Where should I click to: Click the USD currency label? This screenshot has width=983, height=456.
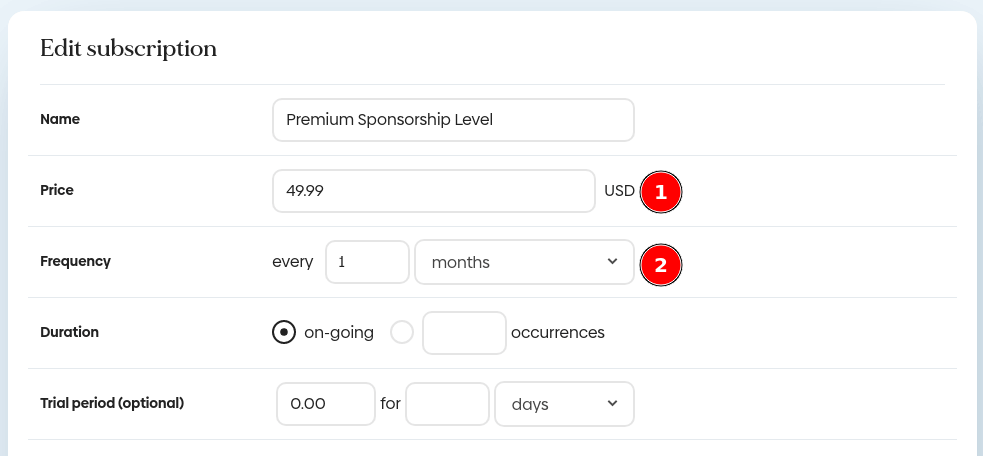tap(619, 191)
